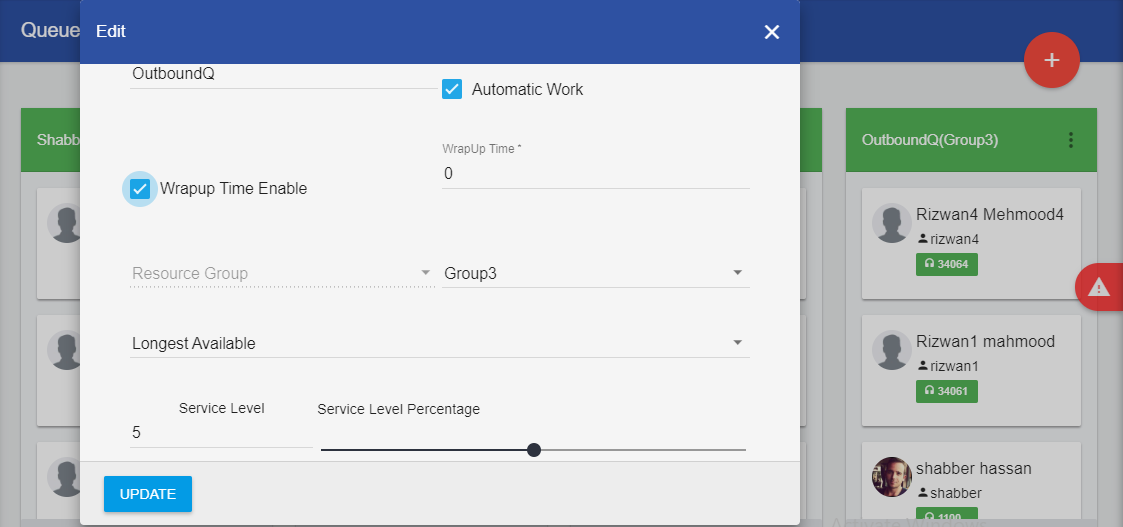
Task: Open the Resource Group dropdown
Action: 280,273
